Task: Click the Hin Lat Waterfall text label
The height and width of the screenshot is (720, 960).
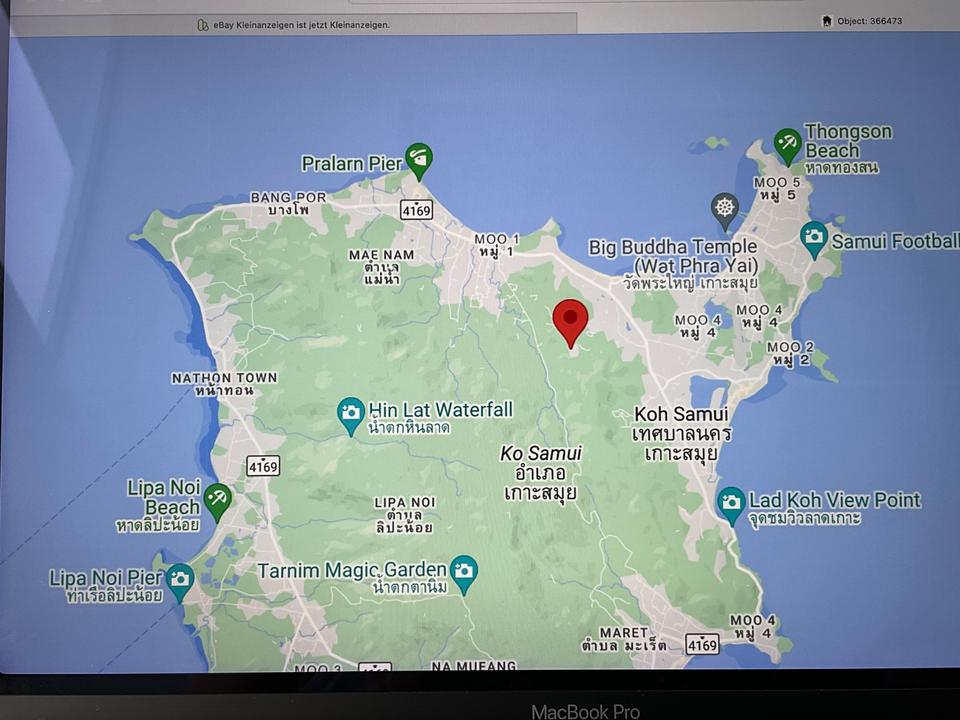Action: pos(440,409)
